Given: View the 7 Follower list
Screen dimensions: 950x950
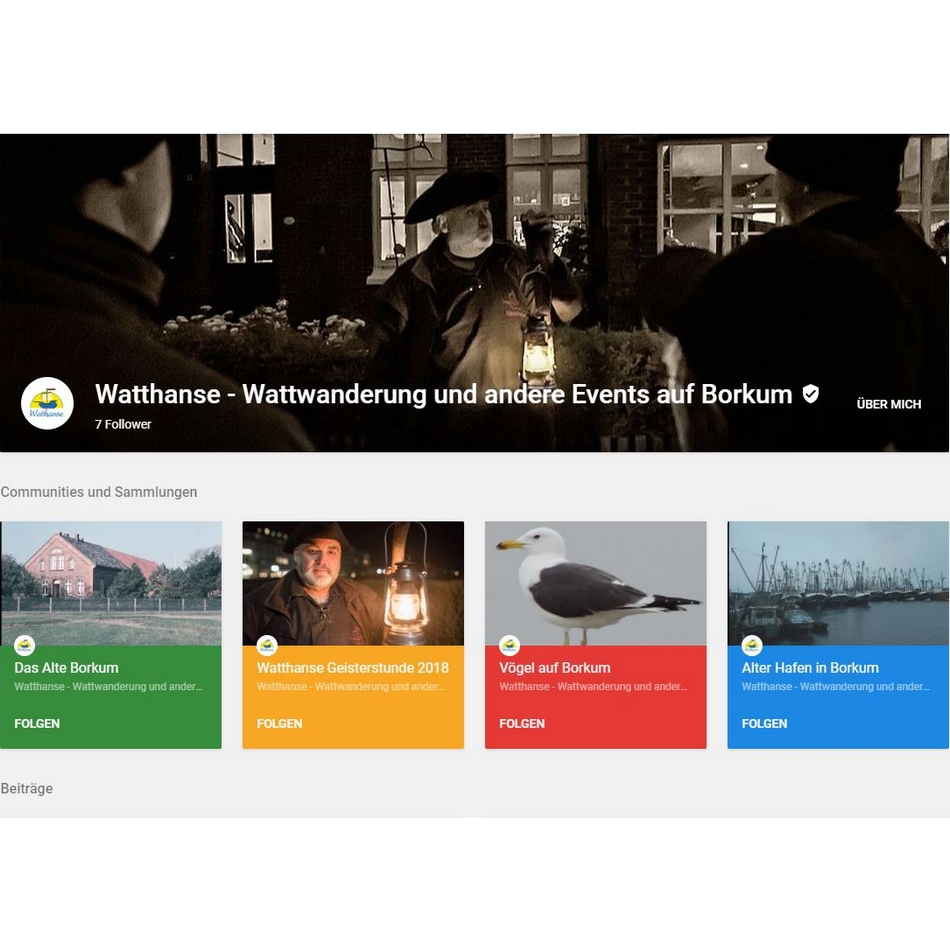Looking at the screenshot, I should point(123,424).
